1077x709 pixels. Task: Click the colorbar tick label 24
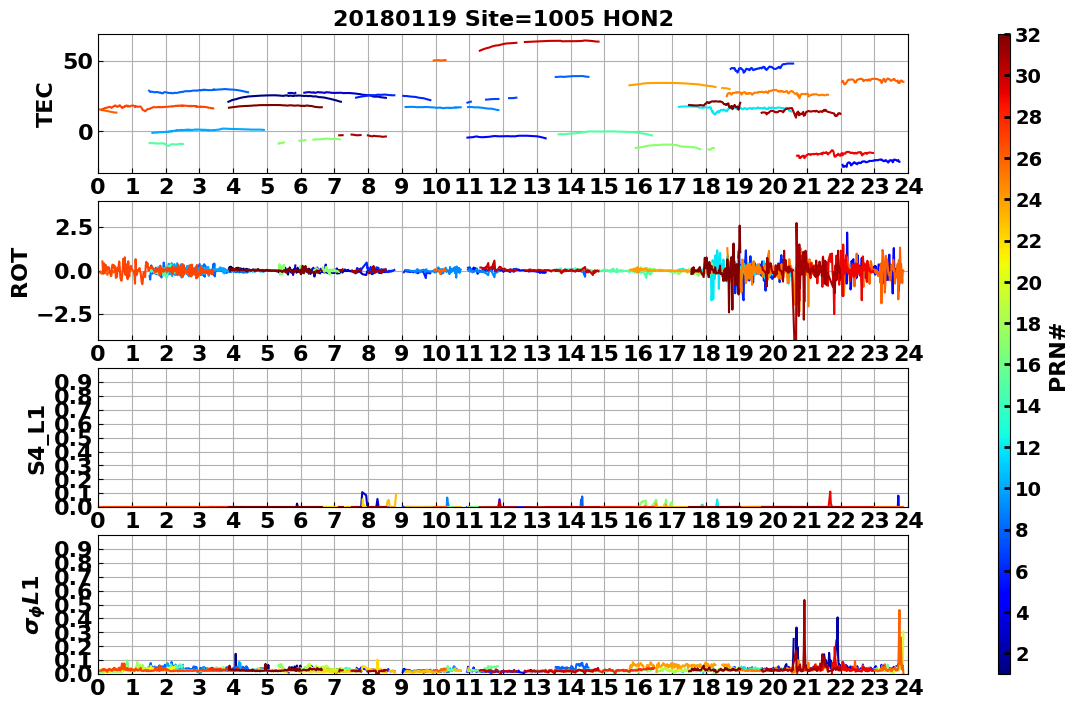(1028, 200)
